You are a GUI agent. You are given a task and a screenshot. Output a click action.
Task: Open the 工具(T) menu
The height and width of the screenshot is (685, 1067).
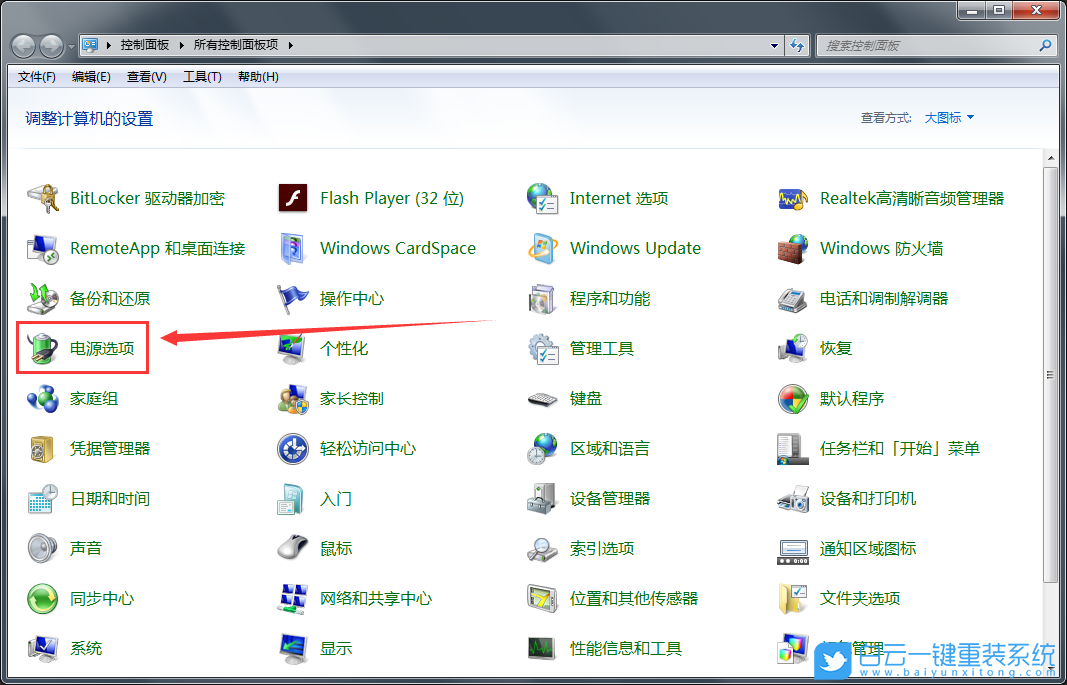(x=201, y=76)
